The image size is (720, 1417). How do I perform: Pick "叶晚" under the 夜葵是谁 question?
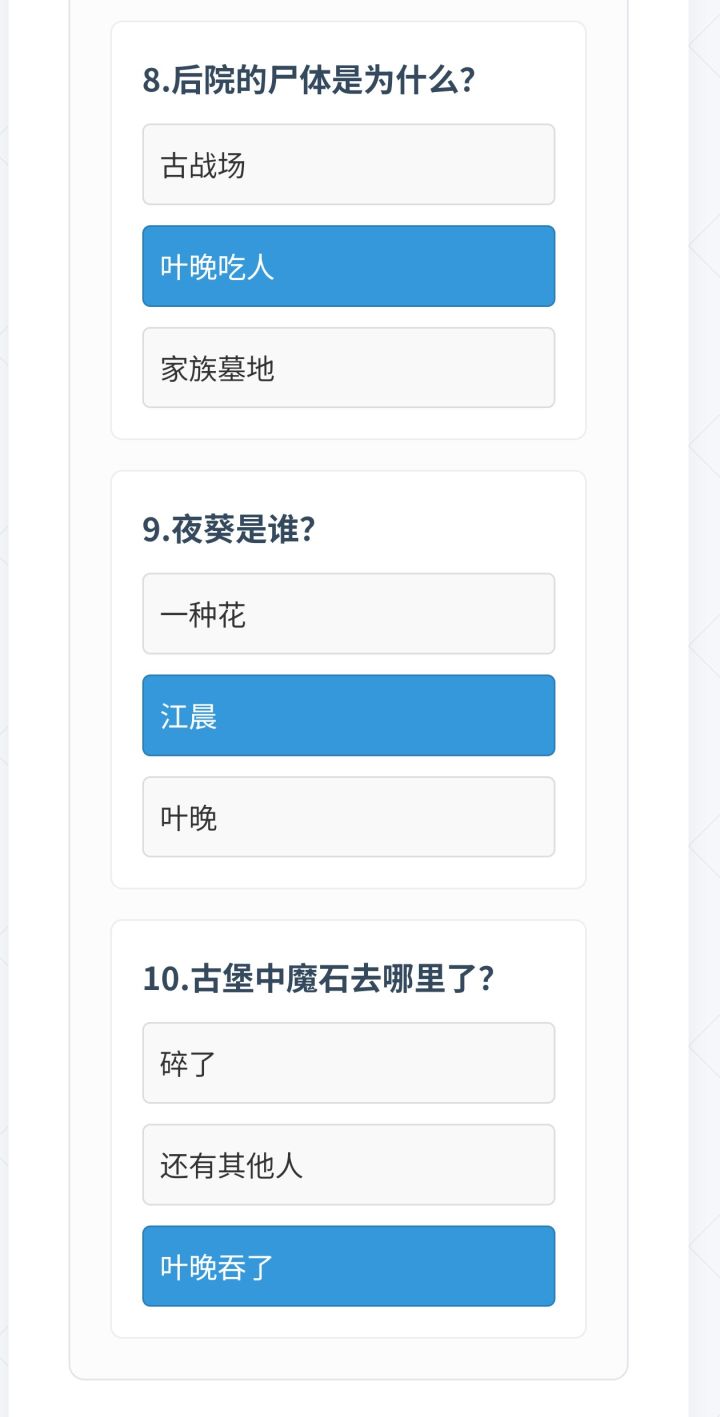[348, 817]
